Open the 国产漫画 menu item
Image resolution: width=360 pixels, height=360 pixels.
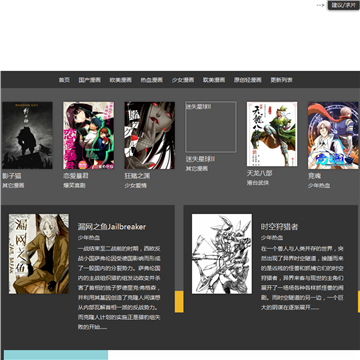click(x=90, y=80)
